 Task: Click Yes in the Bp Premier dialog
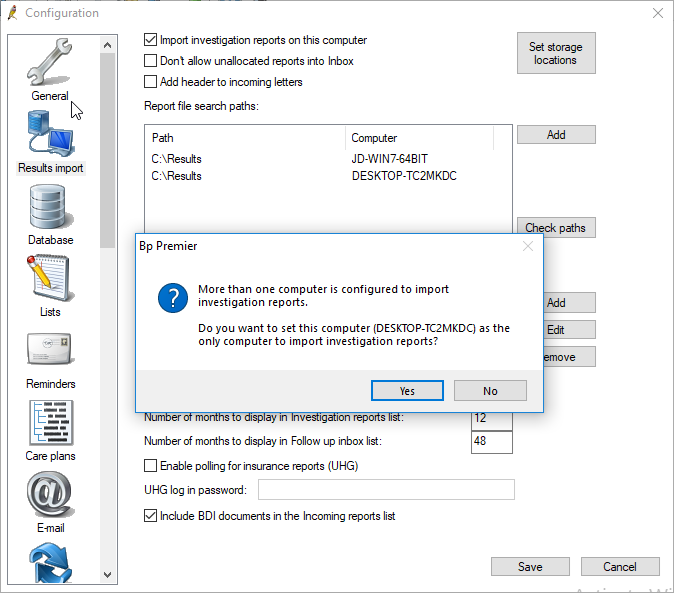click(x=407, y=391)
